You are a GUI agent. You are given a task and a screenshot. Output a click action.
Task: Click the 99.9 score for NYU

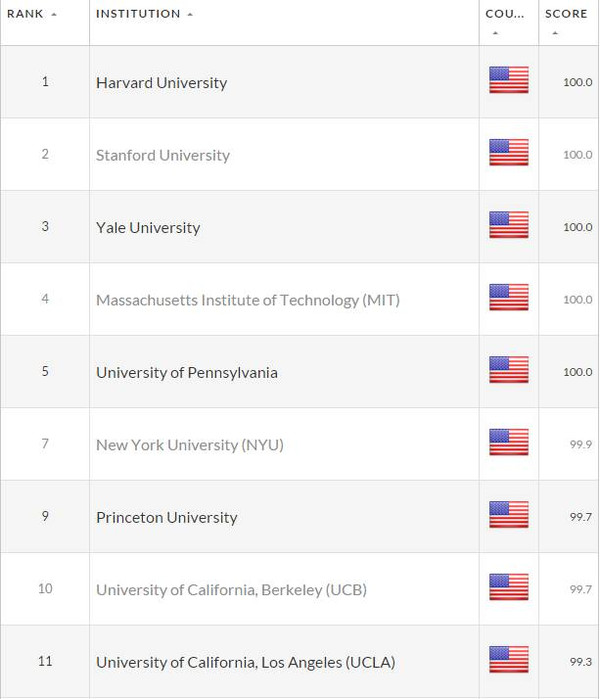pos(580,444)
